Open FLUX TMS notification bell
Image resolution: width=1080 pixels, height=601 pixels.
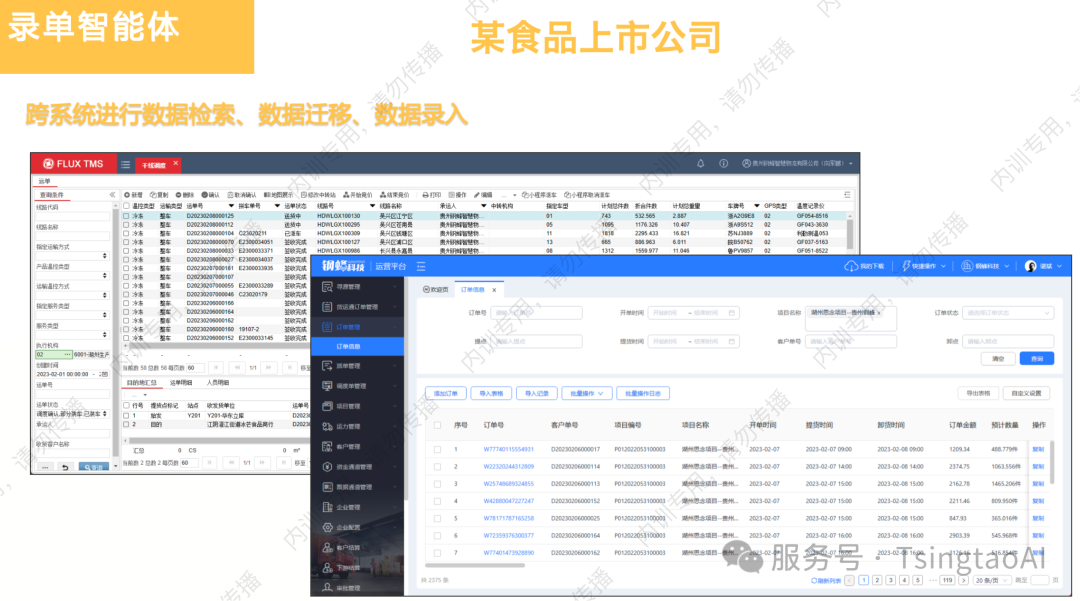coord(700,164)
